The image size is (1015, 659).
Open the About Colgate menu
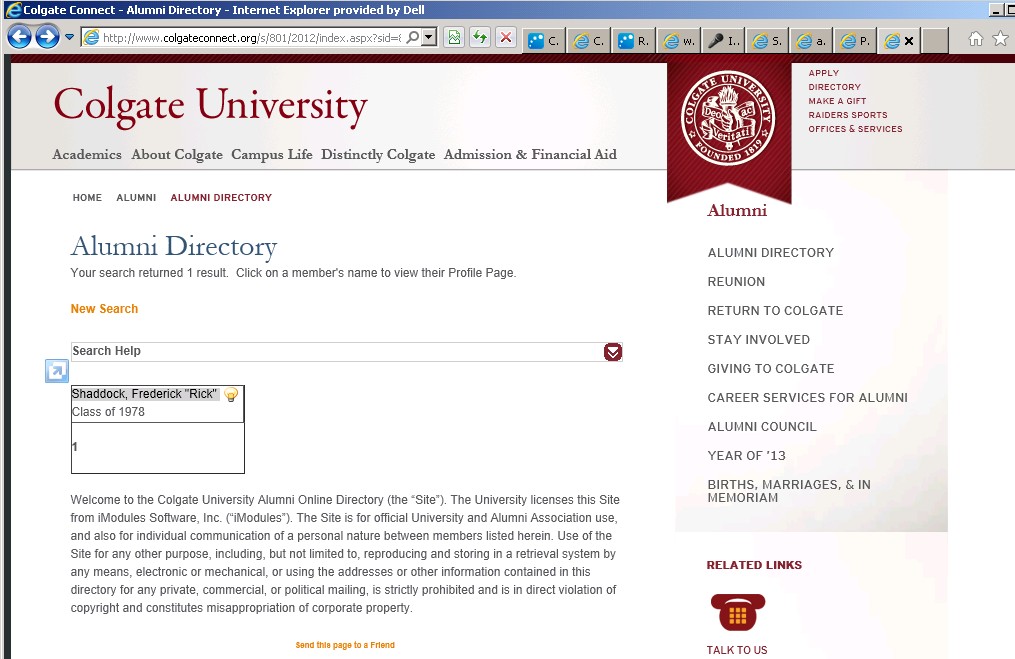click(x=177, y=154)
